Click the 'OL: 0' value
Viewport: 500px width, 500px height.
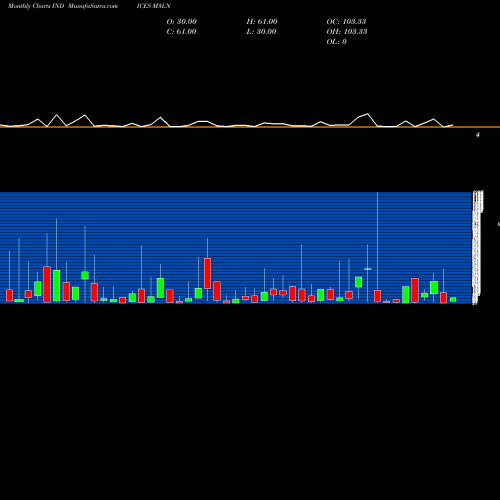tap(337, 42)
